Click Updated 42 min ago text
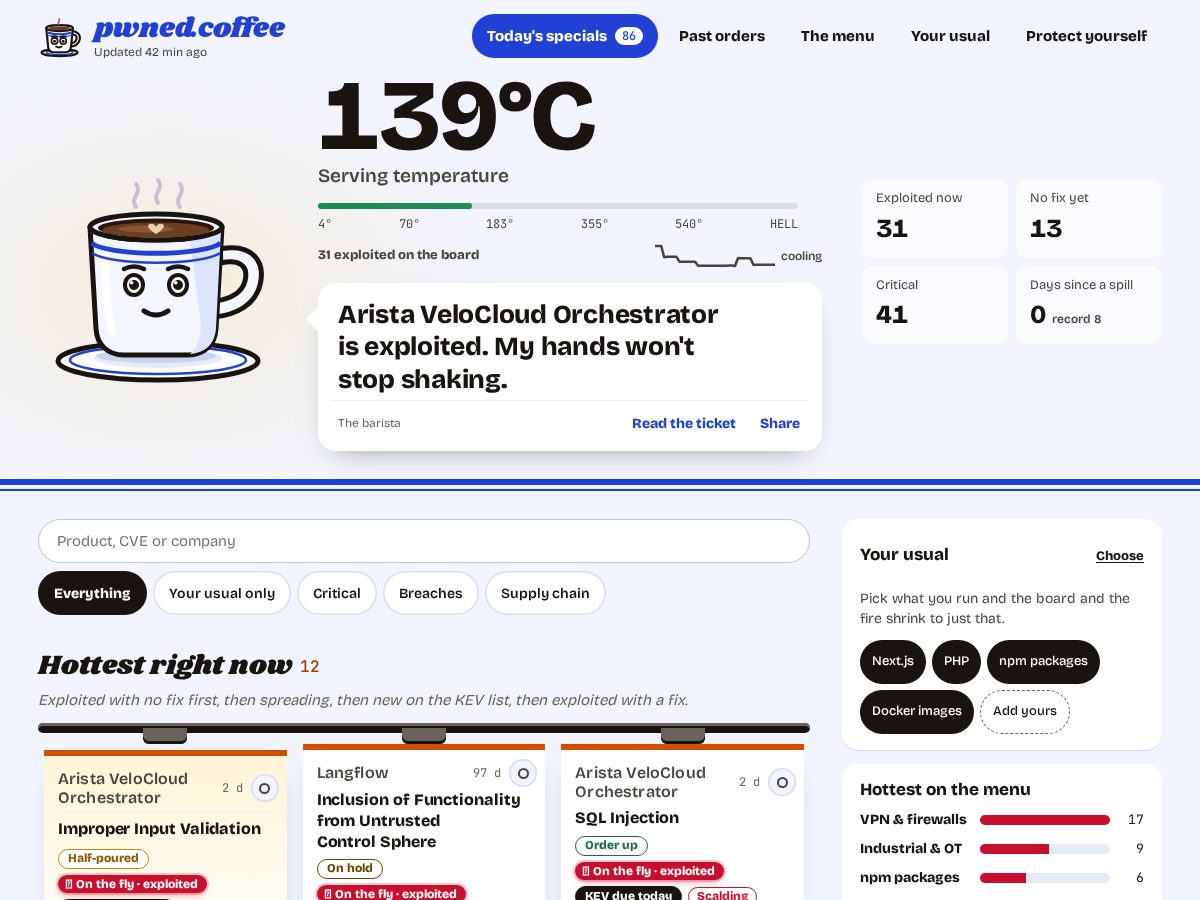Viewport: 1200px width, 900px height. pyautogui.click(x=150, y=52)
